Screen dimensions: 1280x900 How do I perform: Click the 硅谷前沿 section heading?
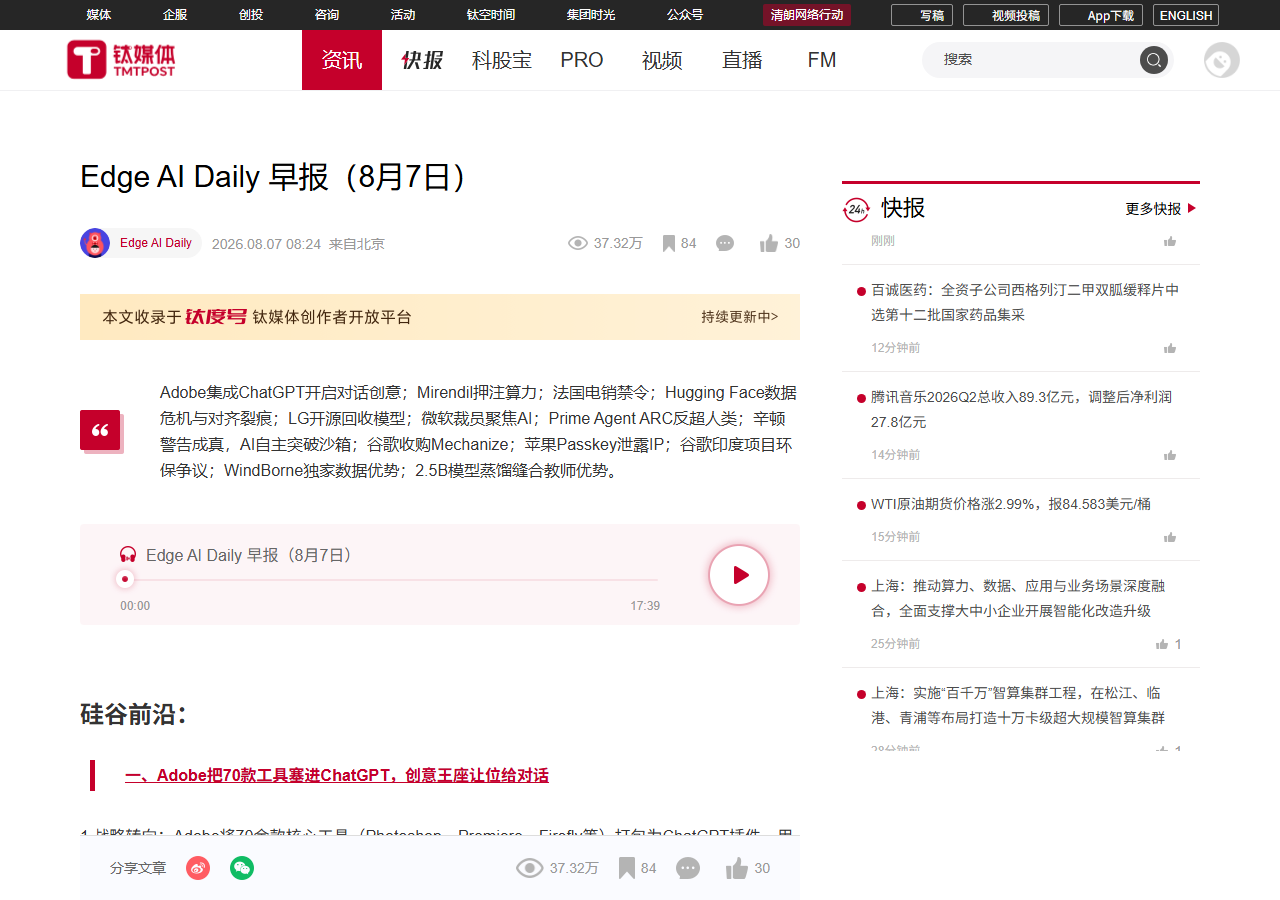(x=134, y=714)
